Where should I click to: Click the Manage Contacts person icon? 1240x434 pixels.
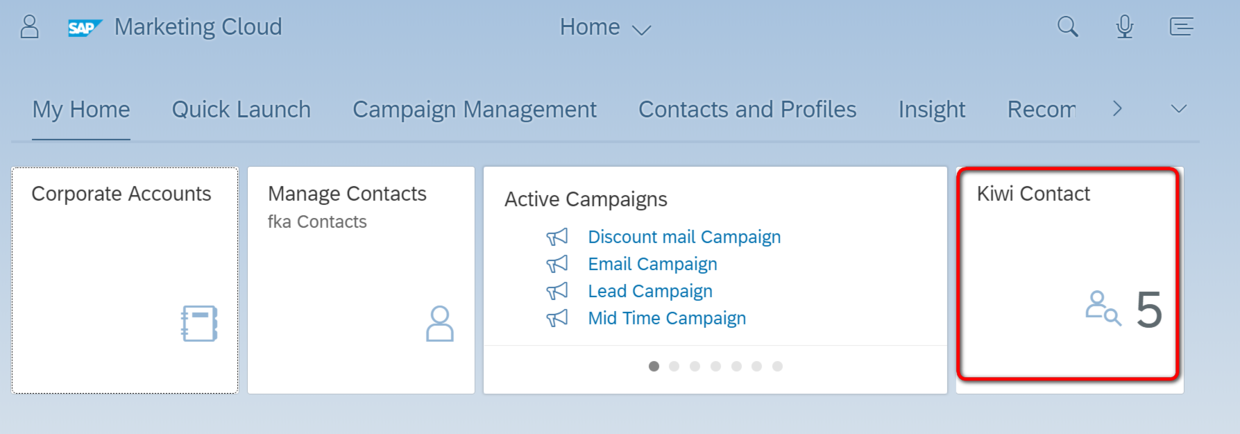tap(440, 324)
